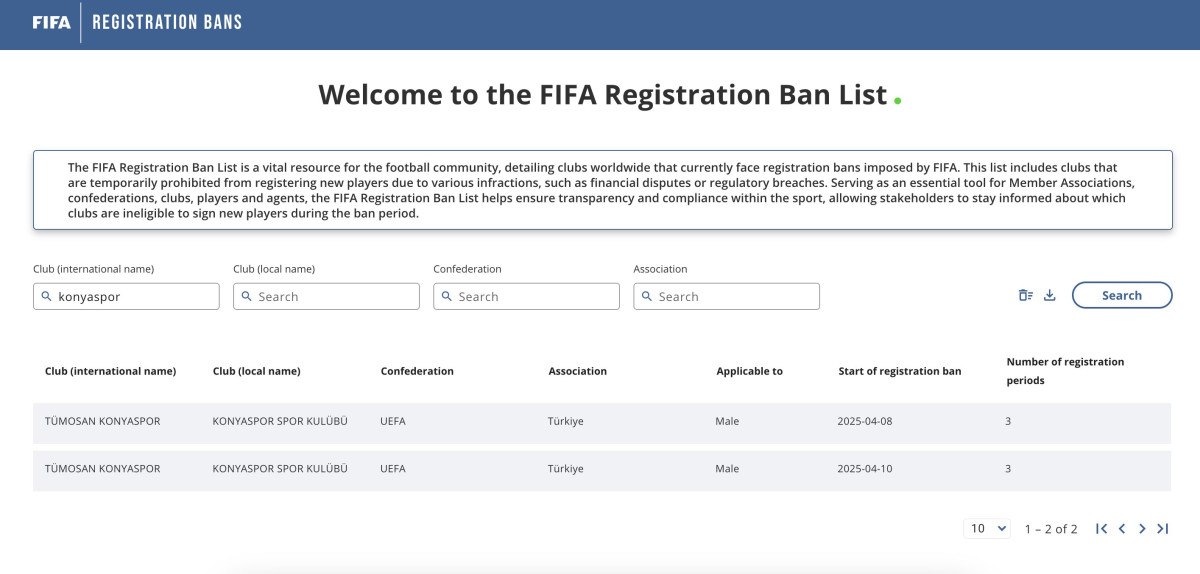Open the rows-per-page dropdown showing 10
Screen dimensions: 1200x574
[x=988, y=528]
